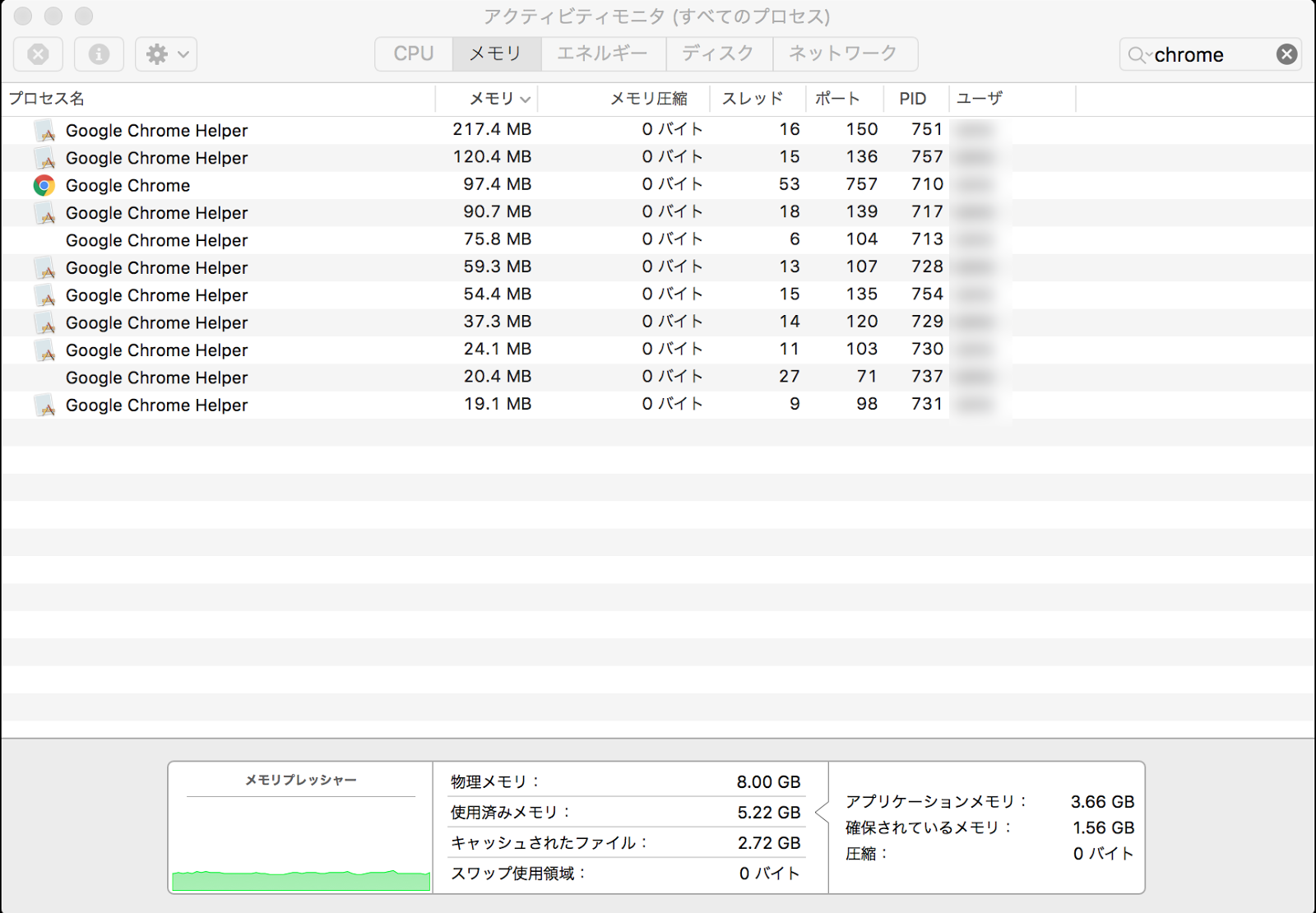The height and width of the screenshot is (913, 1316).
Task: Select the 120.4 MB memory value
Action: click(x=492, y=156)
